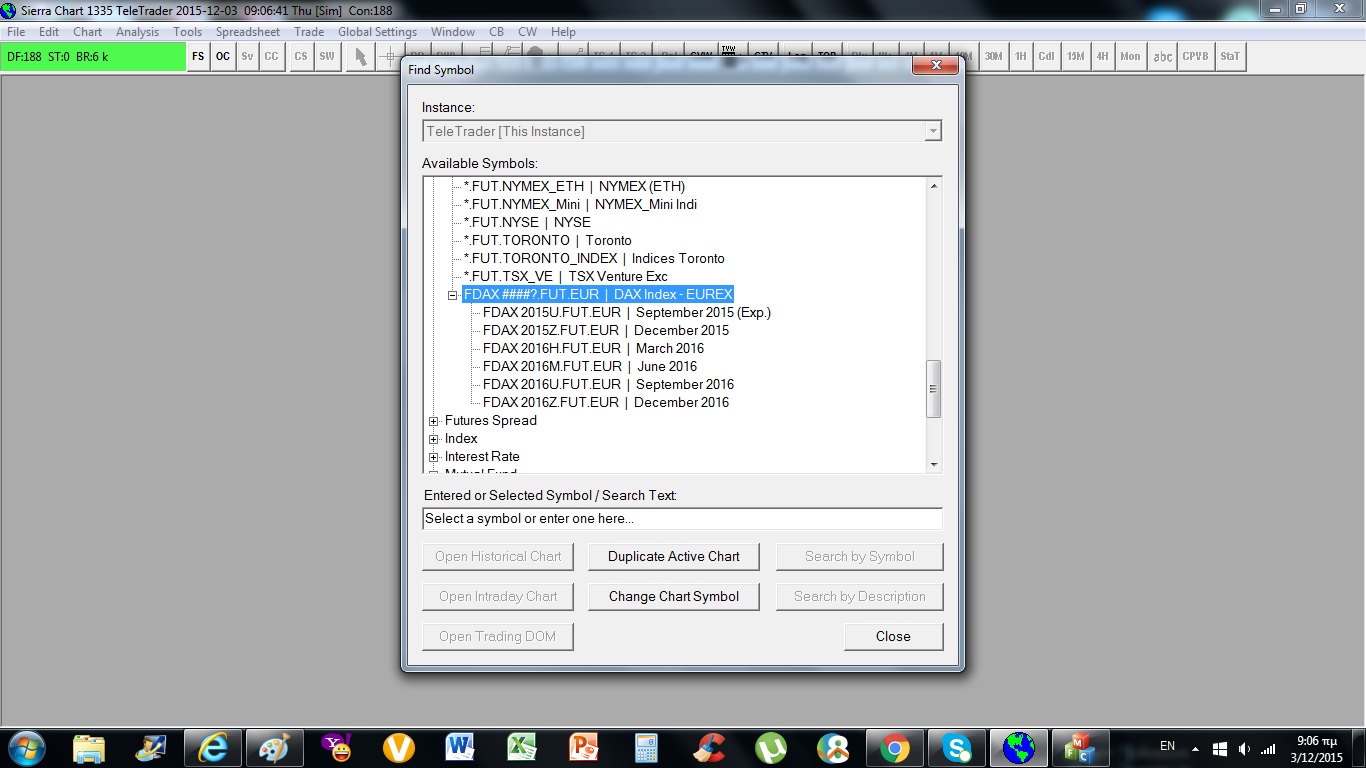Click the Mon toolbar button

[x=1130, y=57]
